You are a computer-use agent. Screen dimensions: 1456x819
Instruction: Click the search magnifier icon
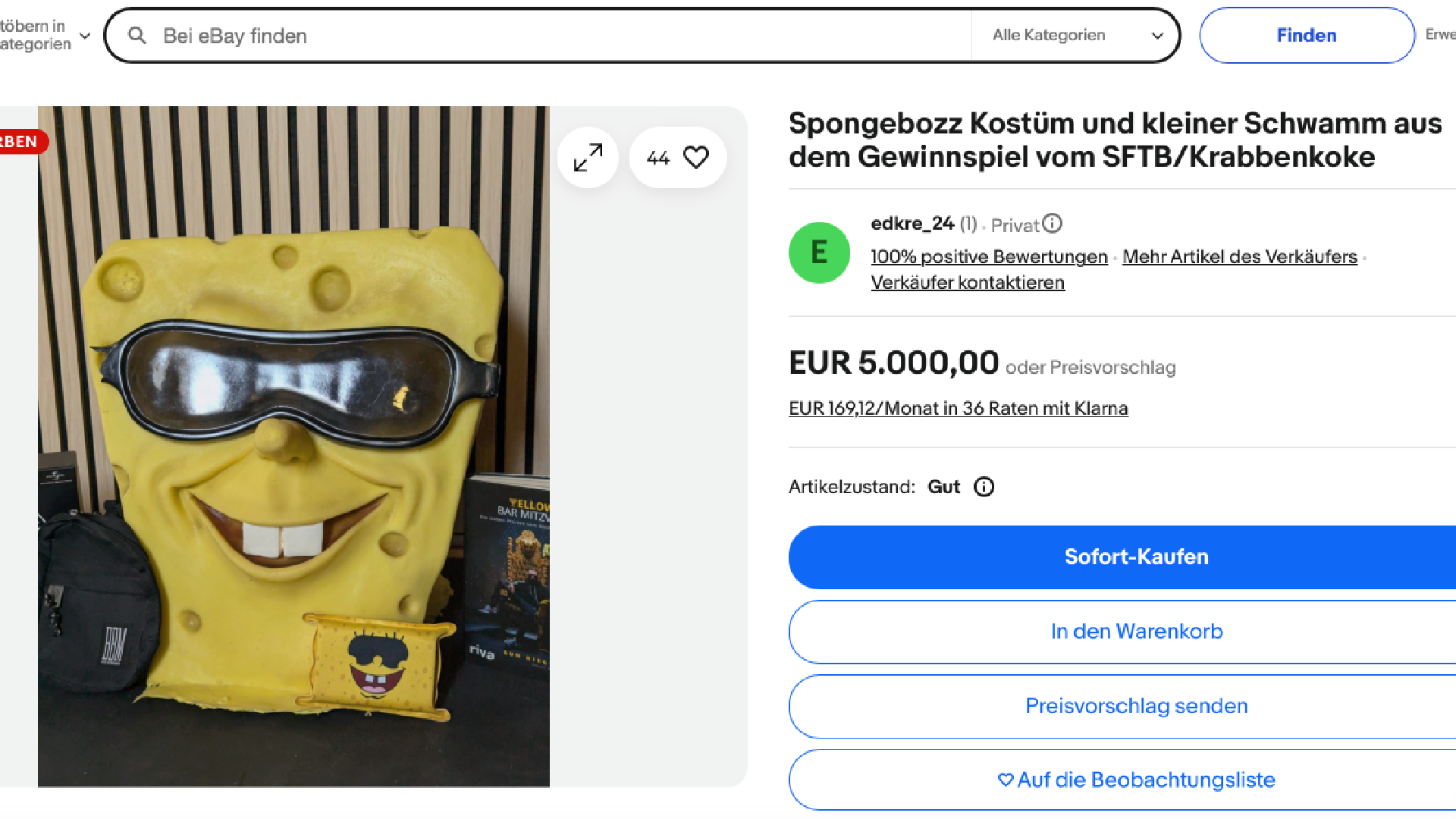[x=137, y=36]
